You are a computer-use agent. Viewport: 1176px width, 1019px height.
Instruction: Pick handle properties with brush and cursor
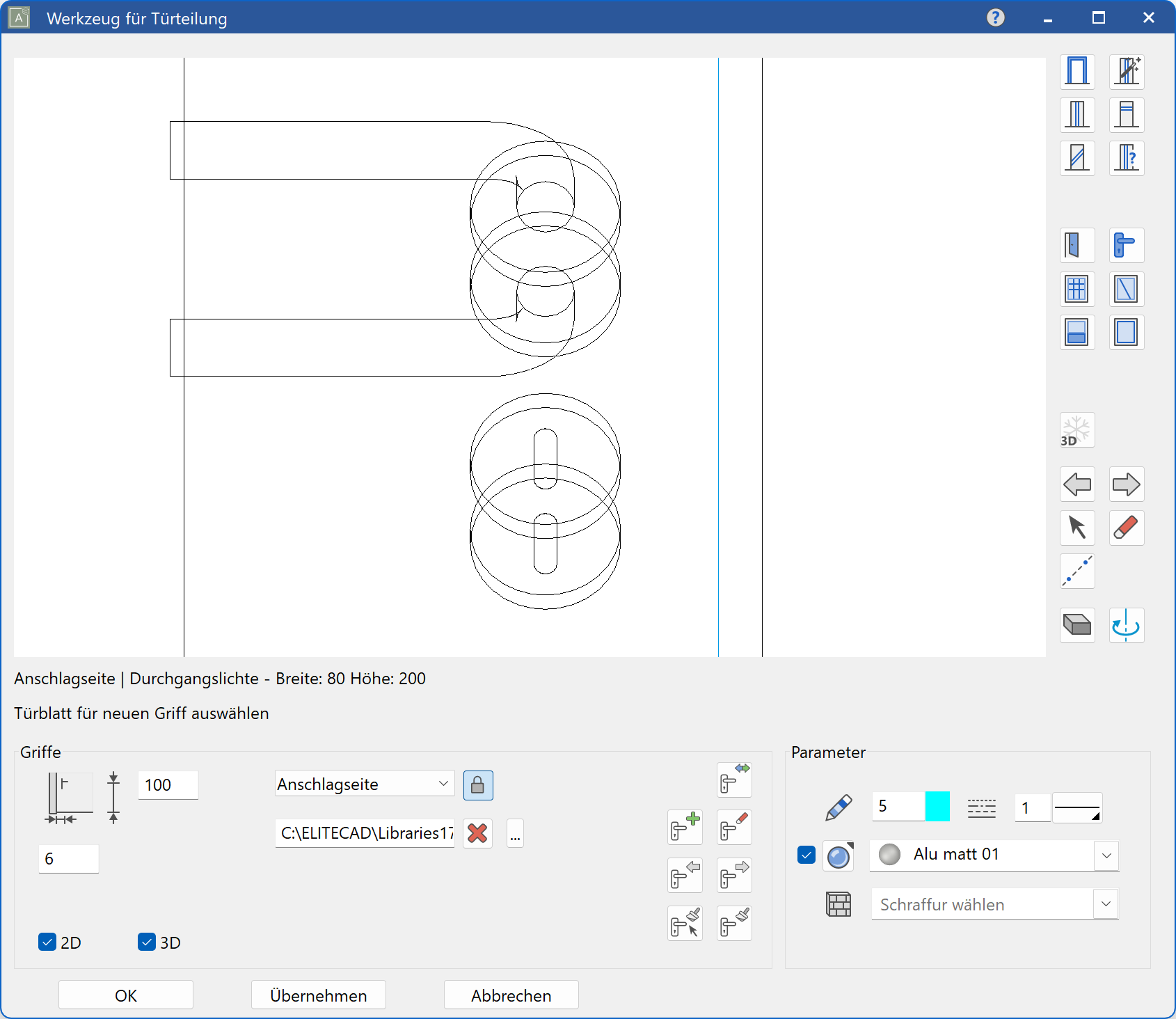point(685,923)
